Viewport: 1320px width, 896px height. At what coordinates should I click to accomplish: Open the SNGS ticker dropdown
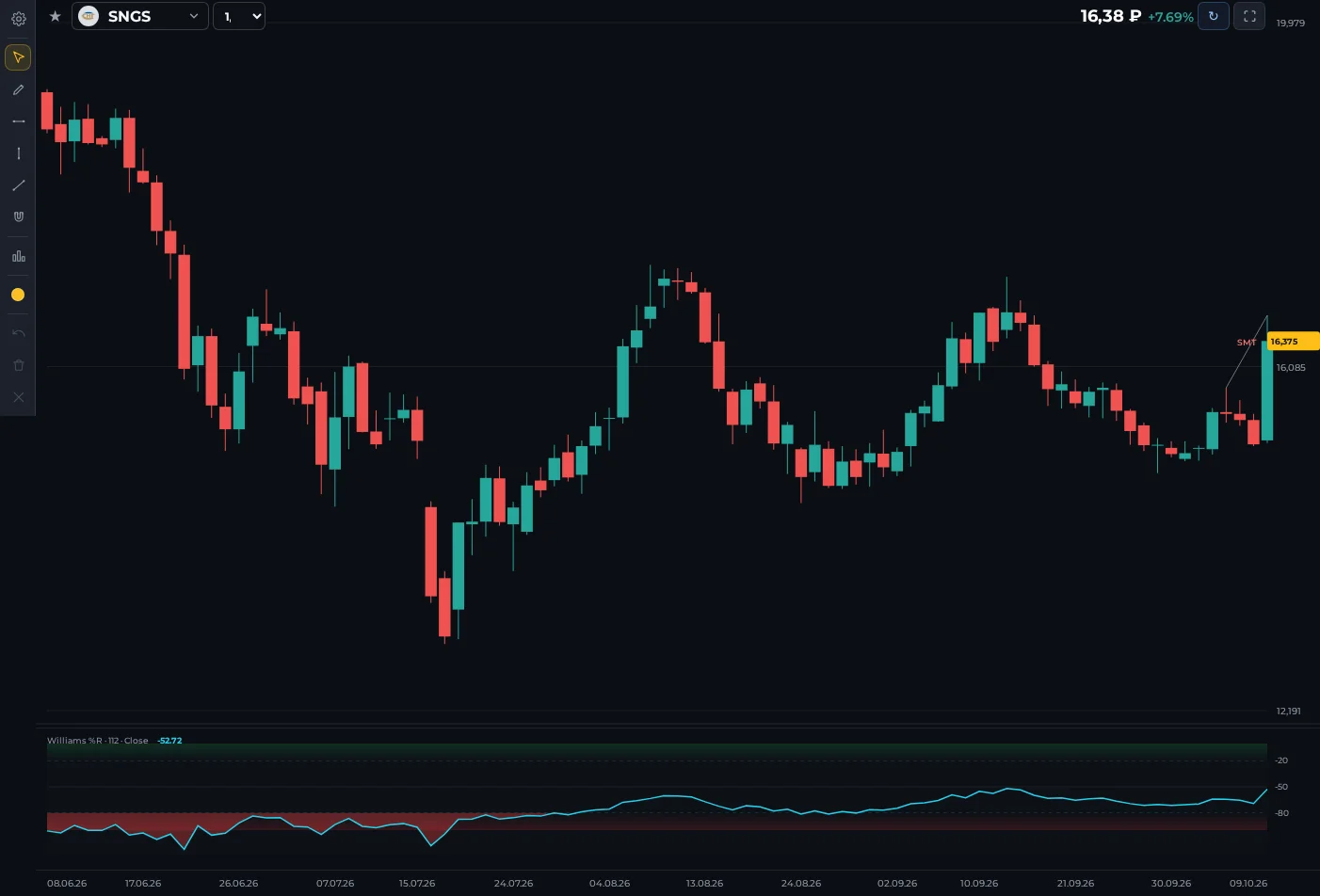pos(140,16)
